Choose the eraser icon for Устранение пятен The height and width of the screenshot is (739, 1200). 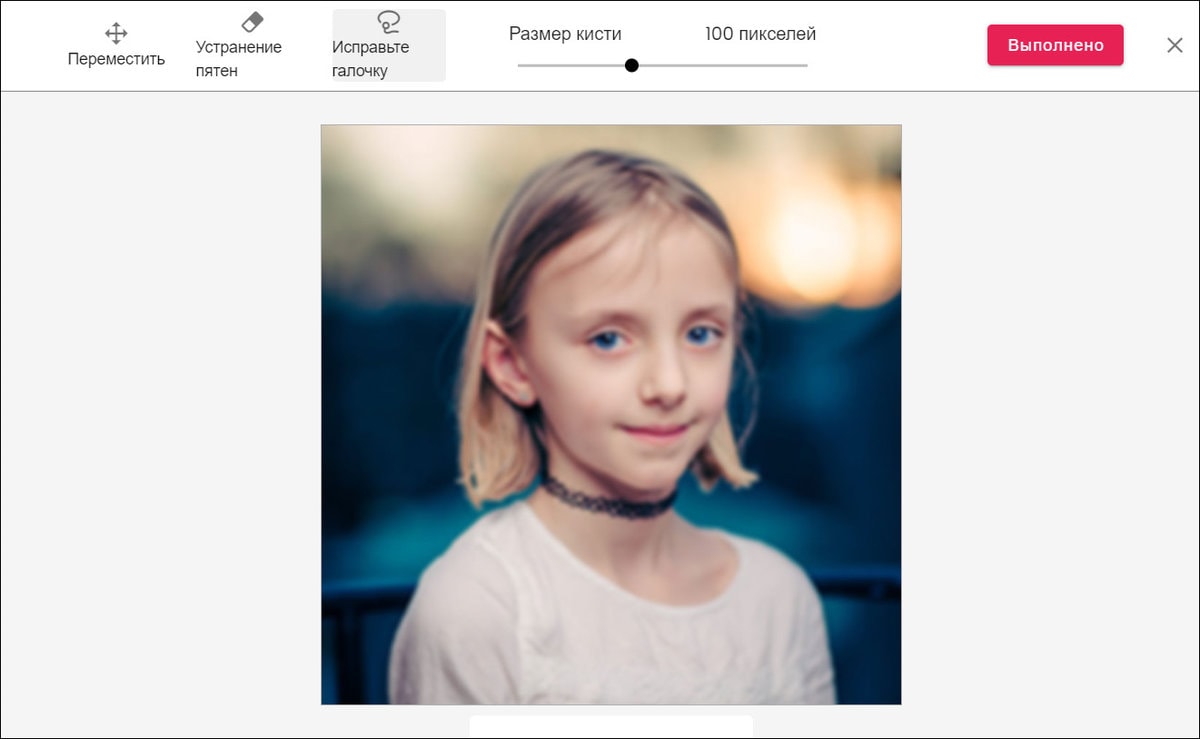(252, 22)
